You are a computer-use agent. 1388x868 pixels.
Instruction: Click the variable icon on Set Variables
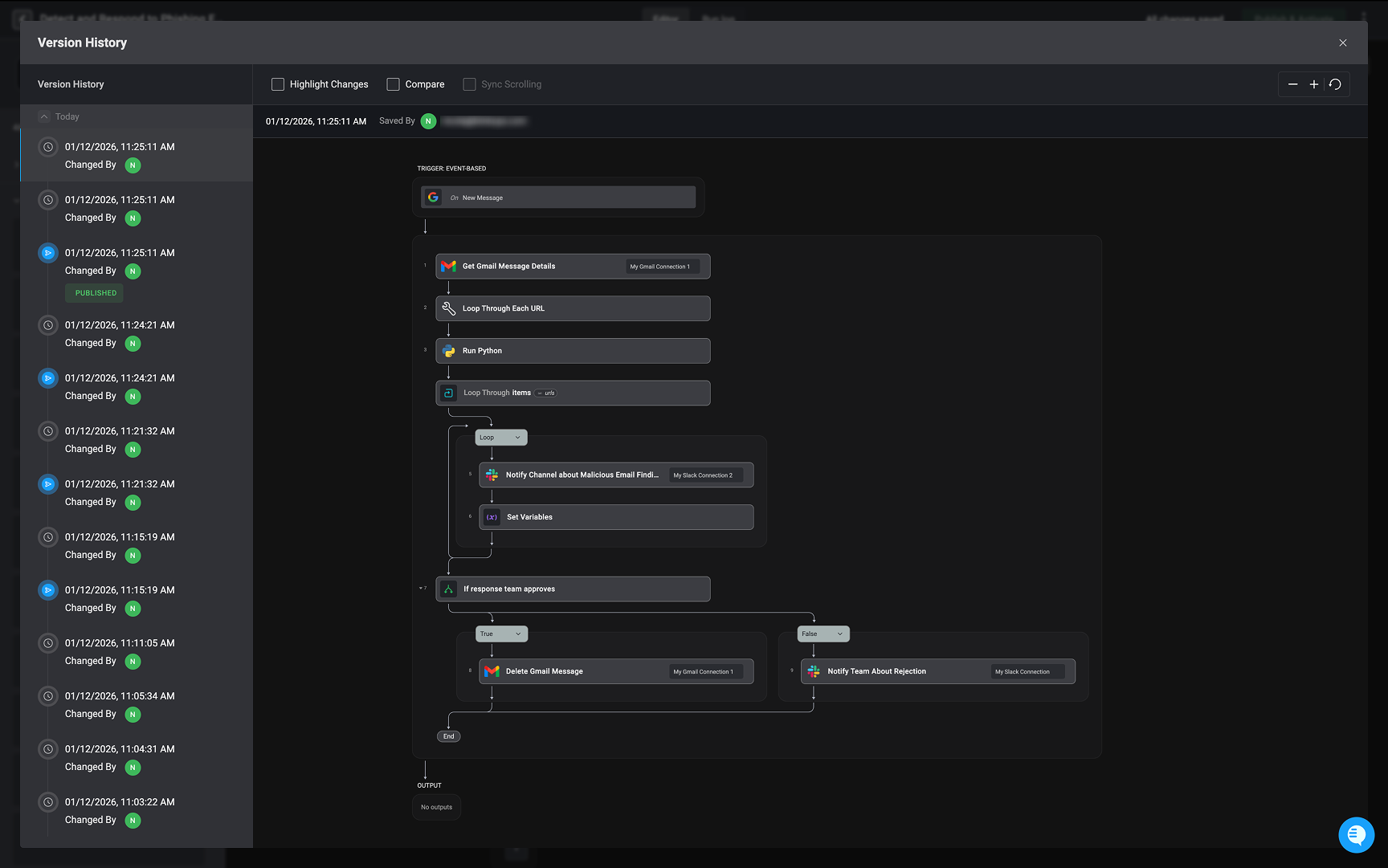[492, 517]
